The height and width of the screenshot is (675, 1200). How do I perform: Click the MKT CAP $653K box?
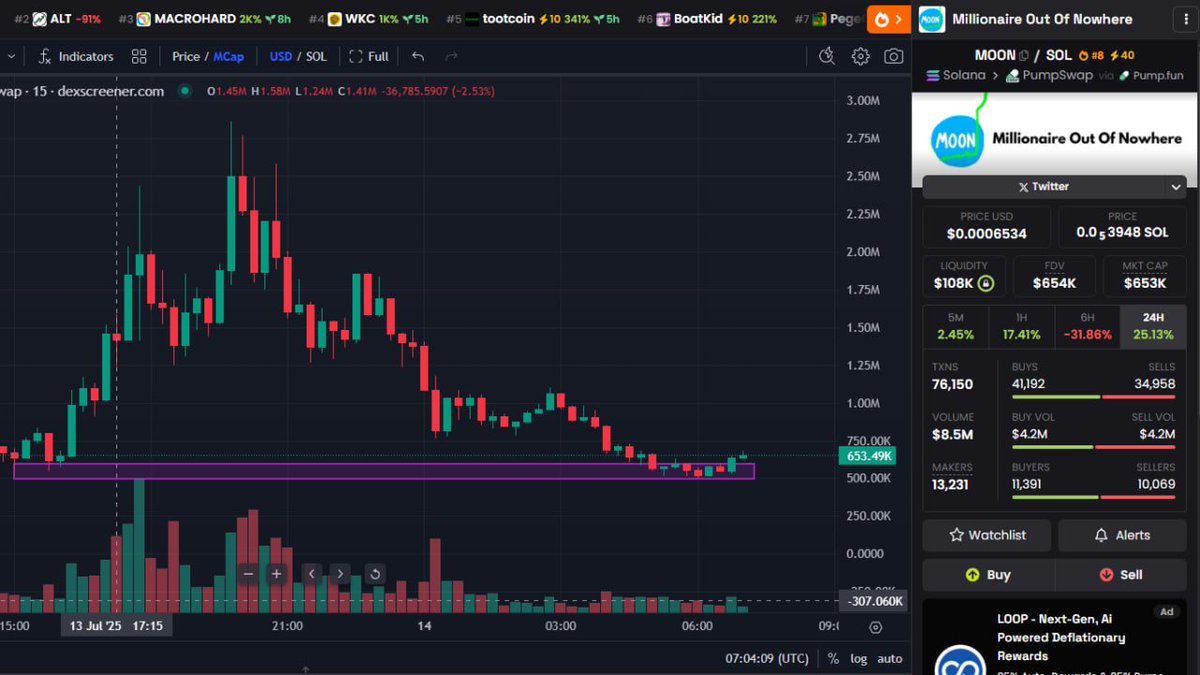pyautogui.click(x=1144, y=276)
